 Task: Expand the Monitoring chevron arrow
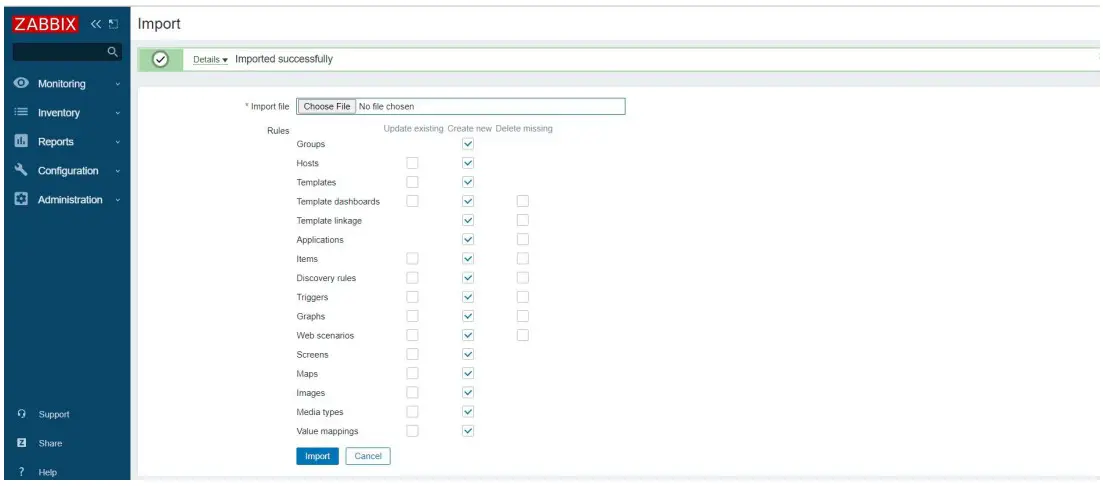pyautogui.click(x=118, y=84)
